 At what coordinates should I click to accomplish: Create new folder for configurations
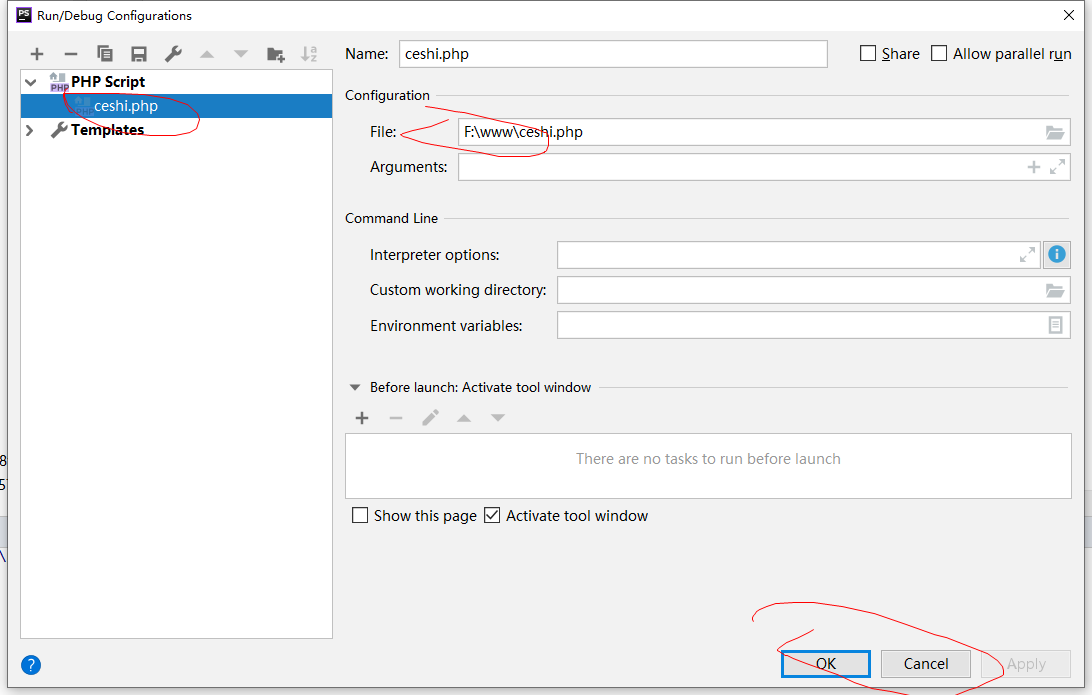pyautogui.click(x=276, y=54)
